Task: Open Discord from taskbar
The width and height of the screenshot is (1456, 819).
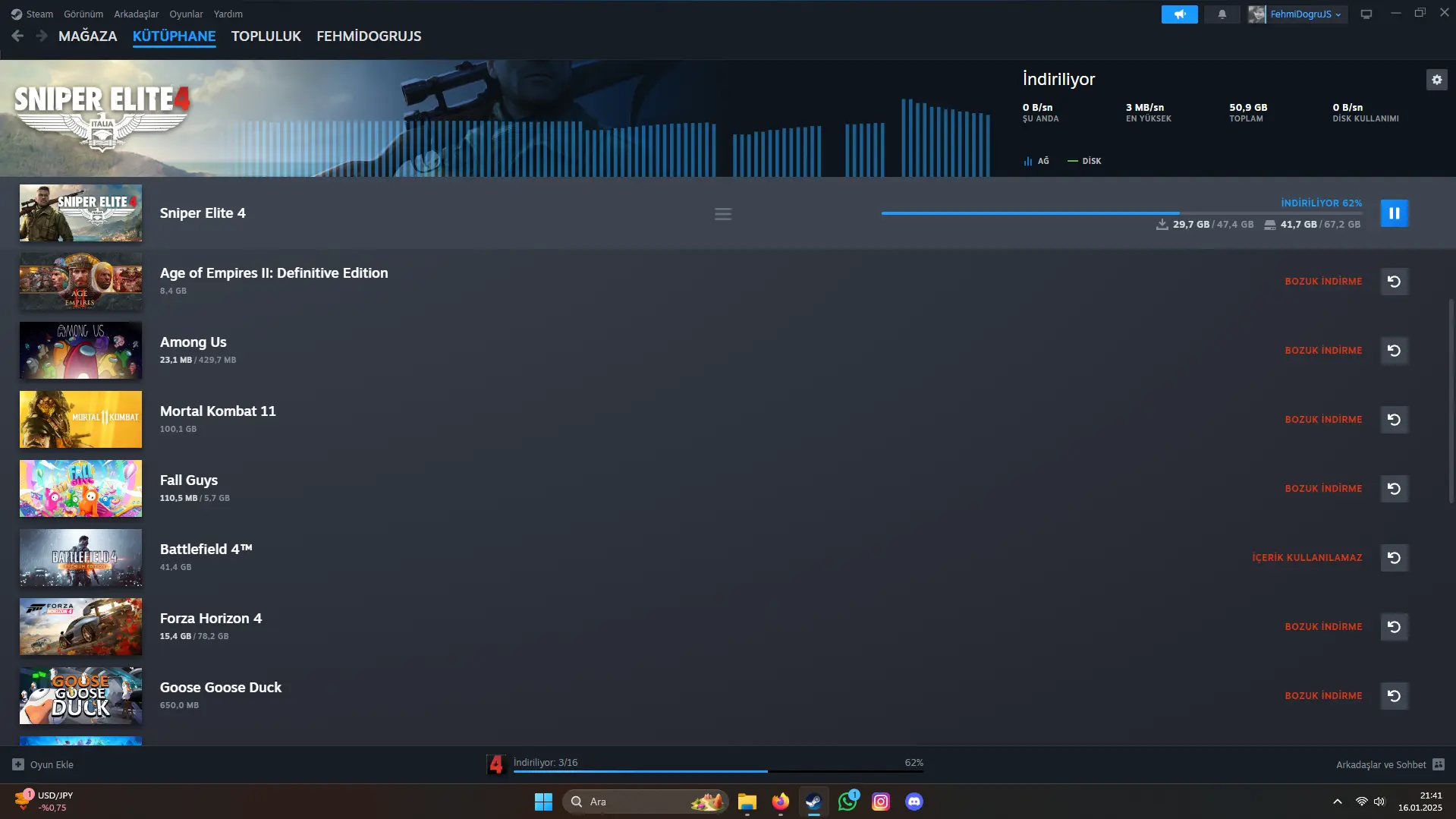Action: 914,802
